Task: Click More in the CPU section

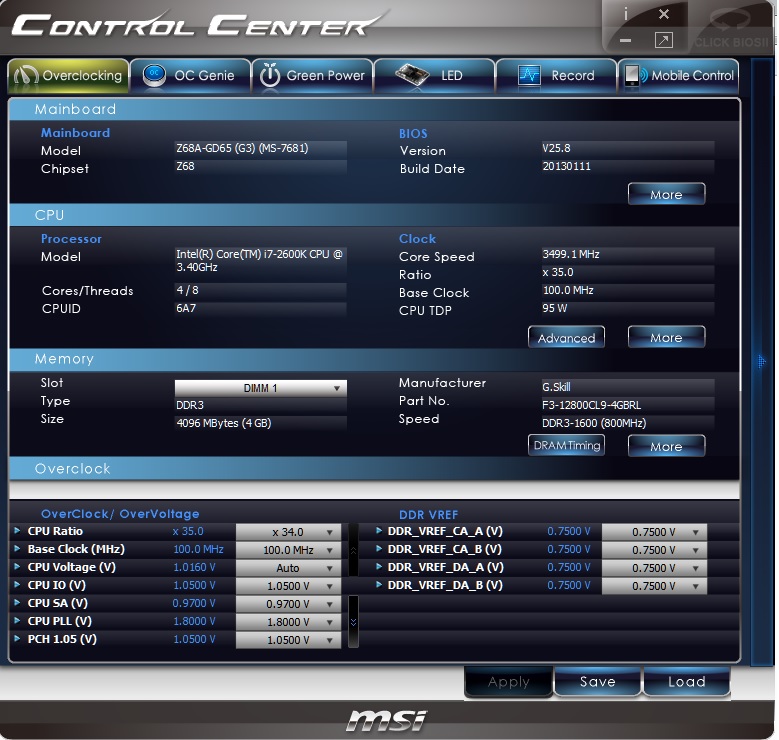Action: 666,337
